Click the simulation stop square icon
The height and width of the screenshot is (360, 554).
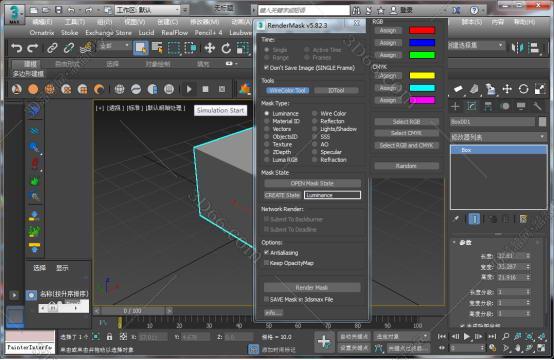[205, 89]
